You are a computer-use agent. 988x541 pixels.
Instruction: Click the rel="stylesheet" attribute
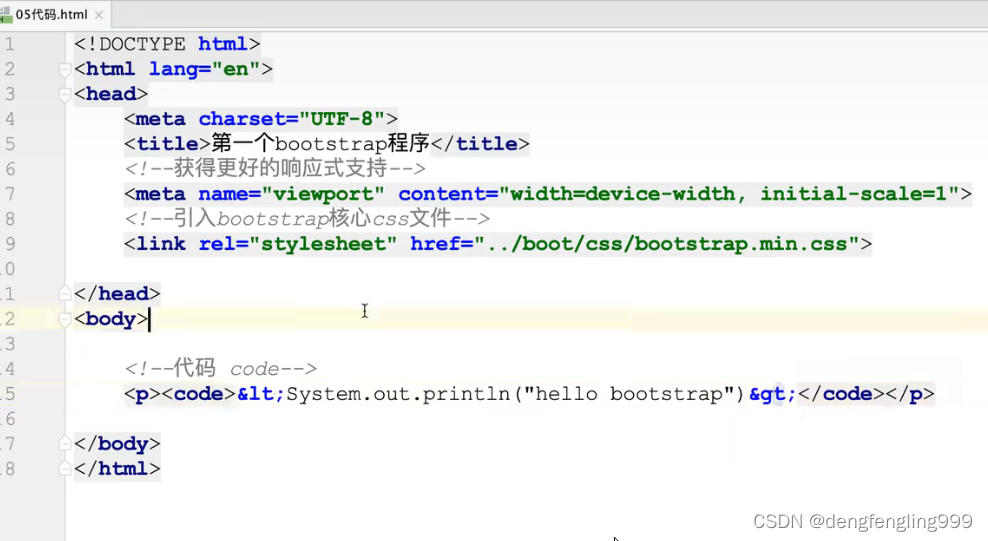298,244
